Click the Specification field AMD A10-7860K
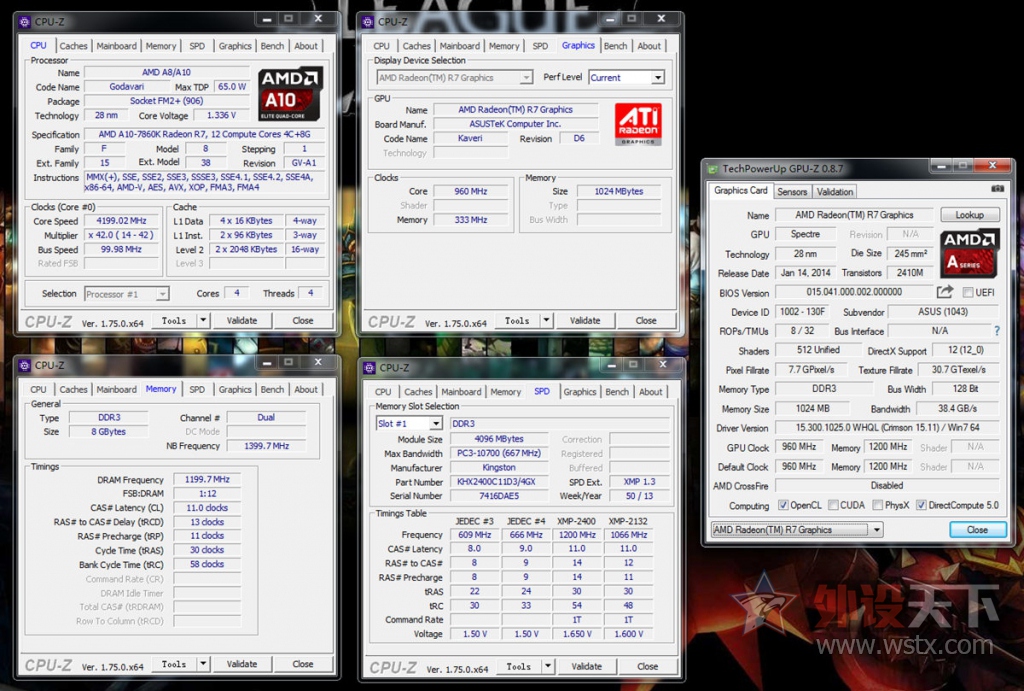The width and height of the screenshot is (1024, 691). click(204, 135)
